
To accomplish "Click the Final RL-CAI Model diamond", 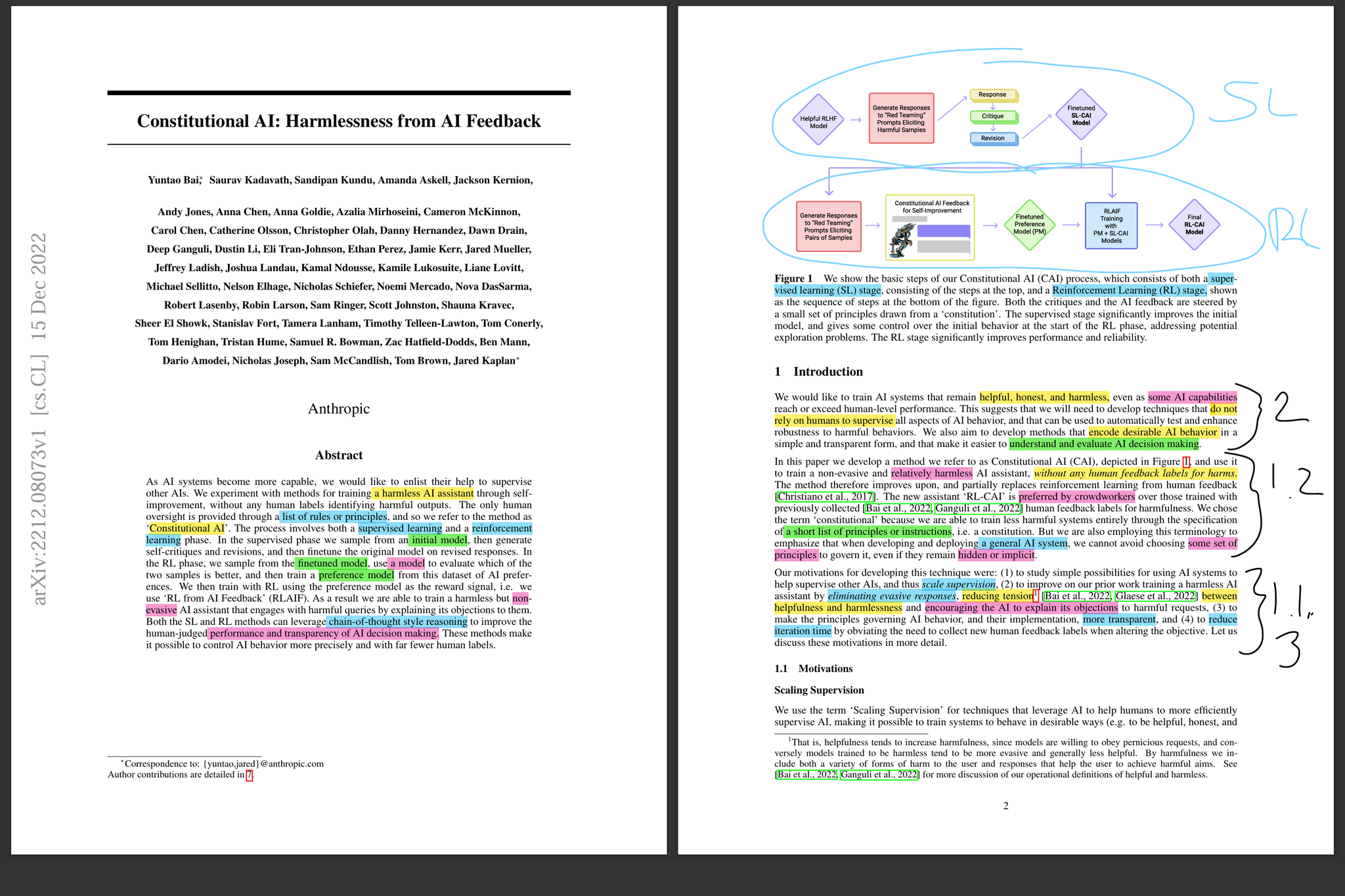I will (1193, 224).
